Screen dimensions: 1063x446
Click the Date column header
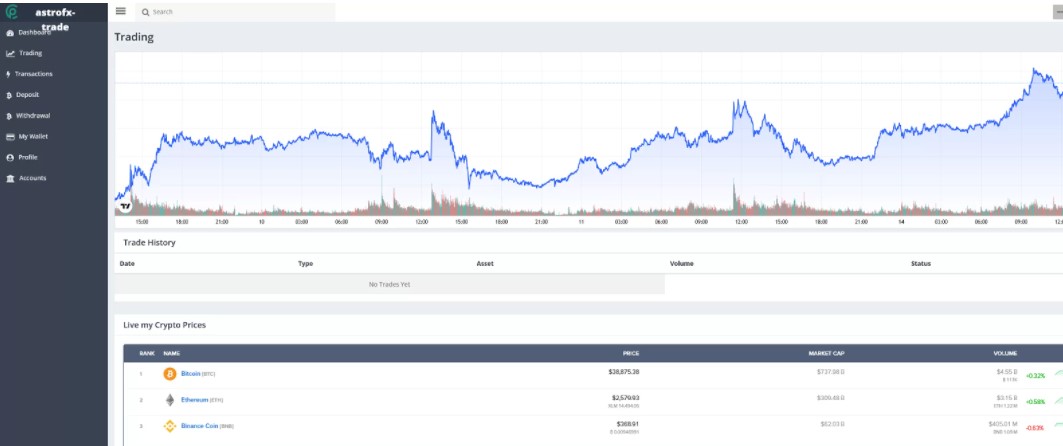tap(127, 264)
